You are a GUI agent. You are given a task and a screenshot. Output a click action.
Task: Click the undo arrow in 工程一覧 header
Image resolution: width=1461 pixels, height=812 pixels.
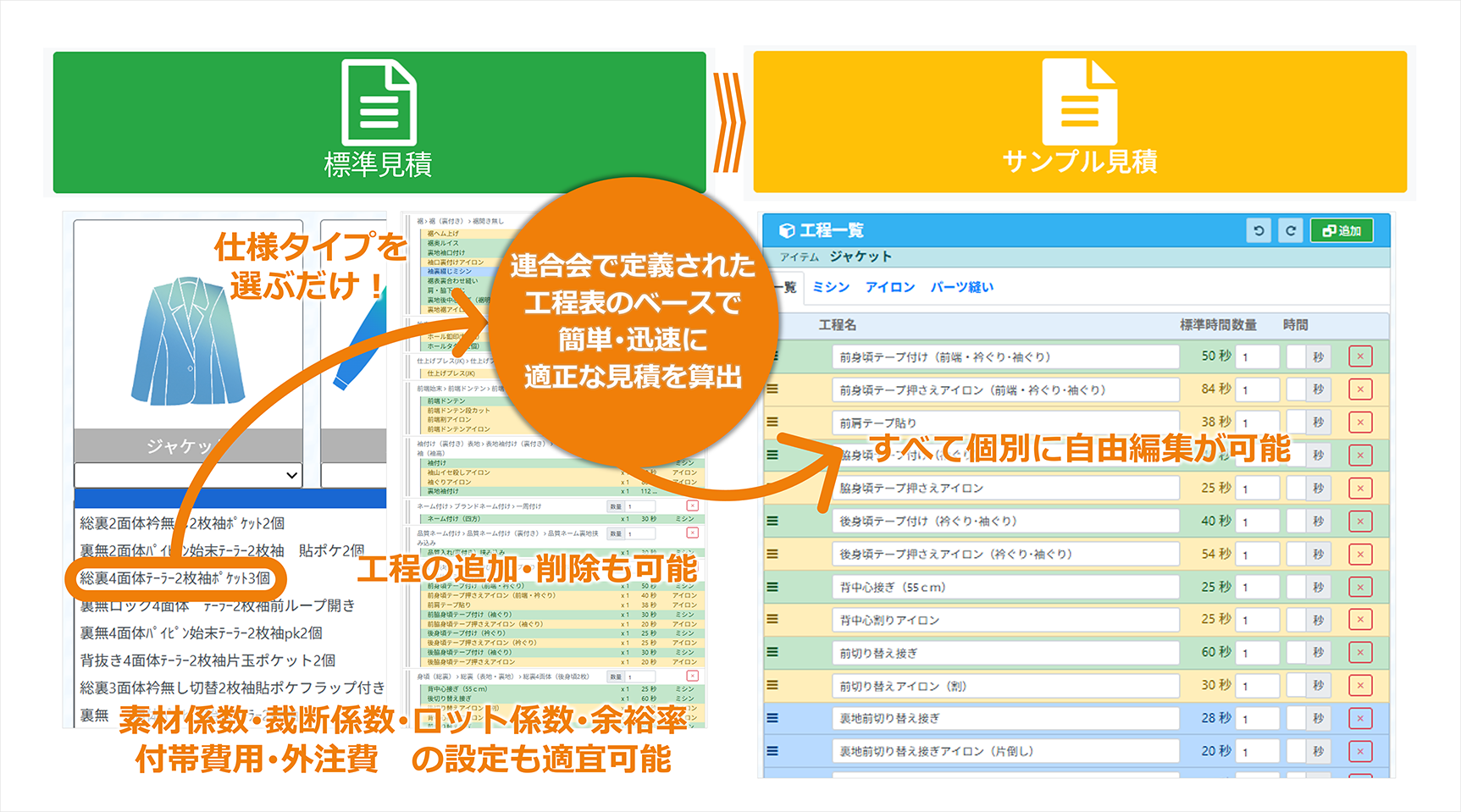coord(1259,230)
